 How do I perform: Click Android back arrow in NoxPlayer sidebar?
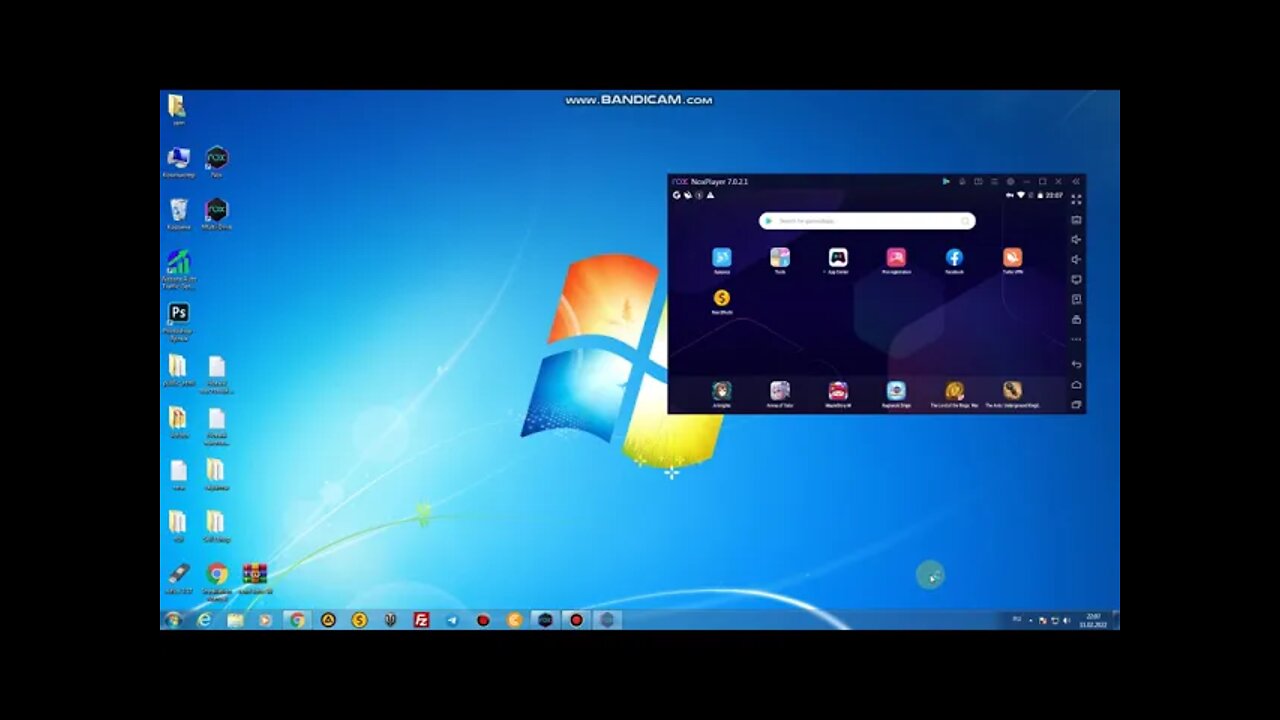coord(1076,365)
